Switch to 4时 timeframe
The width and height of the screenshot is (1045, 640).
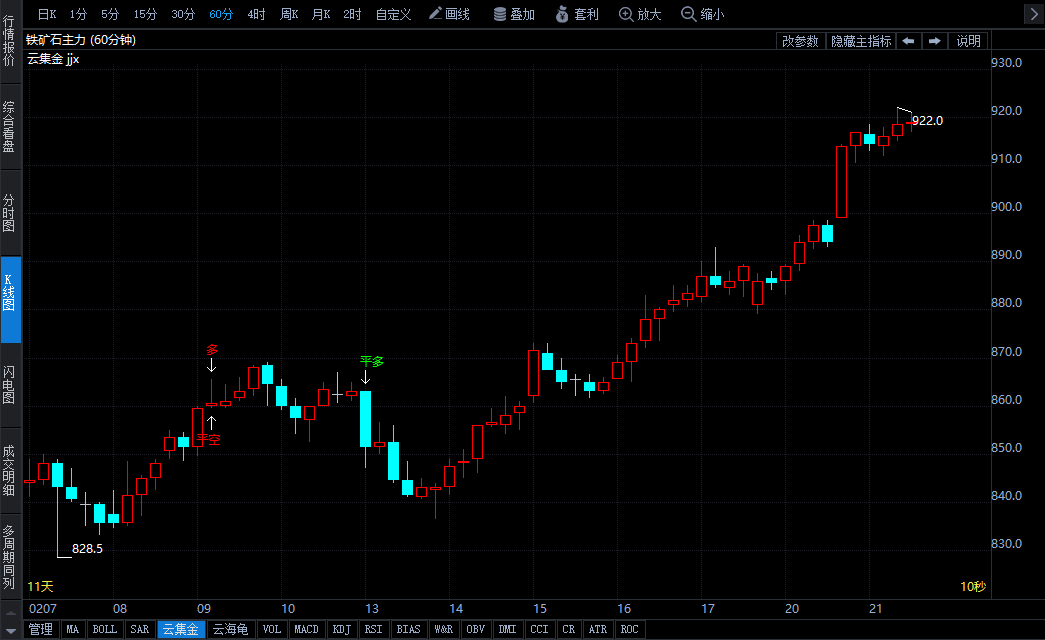257,14
